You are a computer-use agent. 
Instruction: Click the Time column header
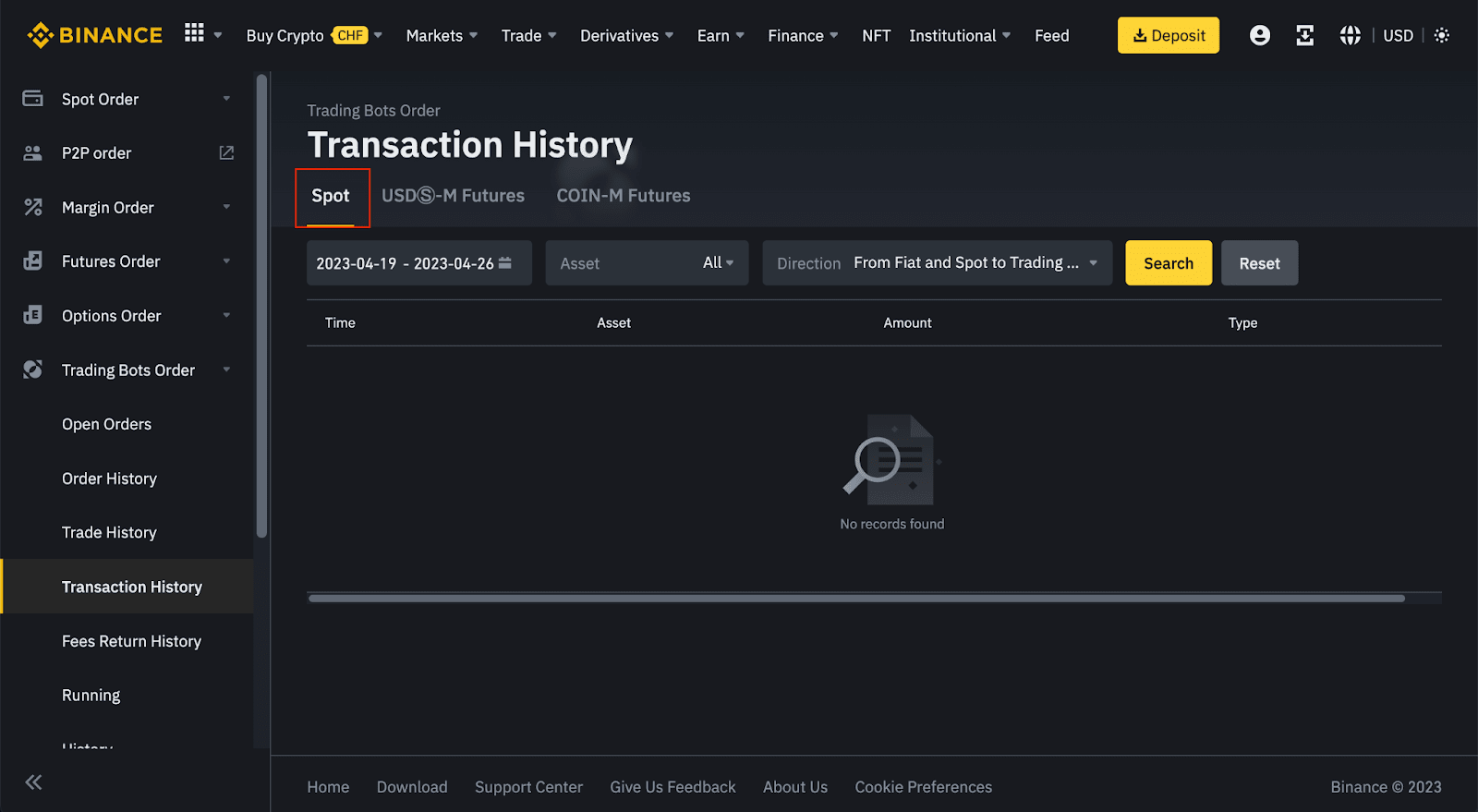pyautogui.click(x=340, y=322)
